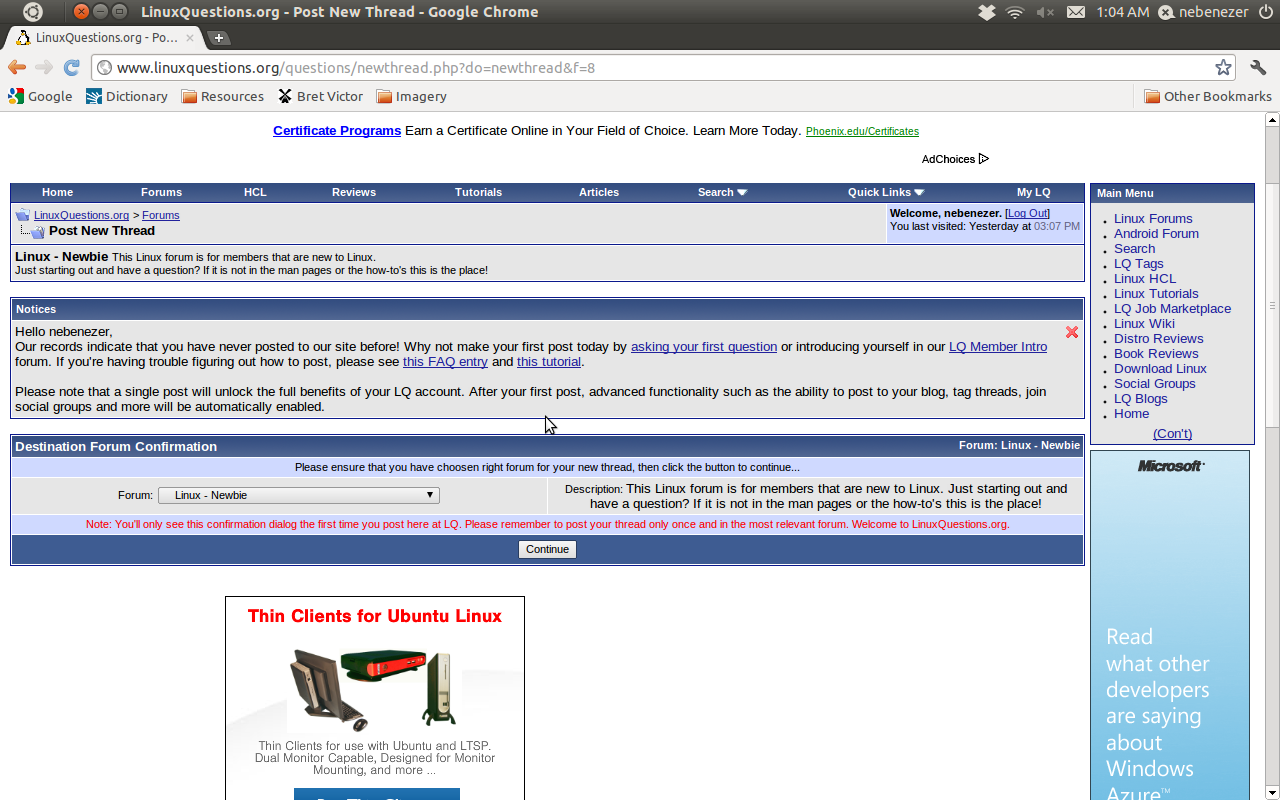1280x800 pixels.
Task: Click Thin Clients for Ubuntu ad image
Action: pos(375,698)
